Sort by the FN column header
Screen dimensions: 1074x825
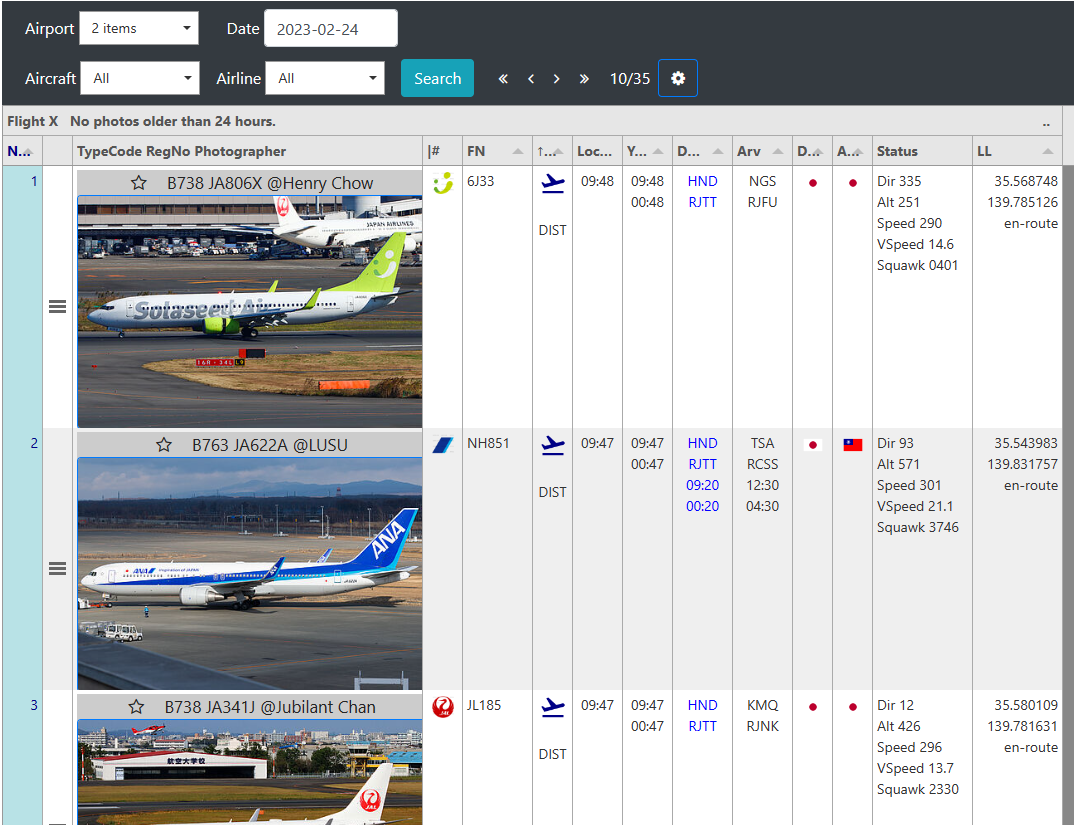tap(497, 151)
